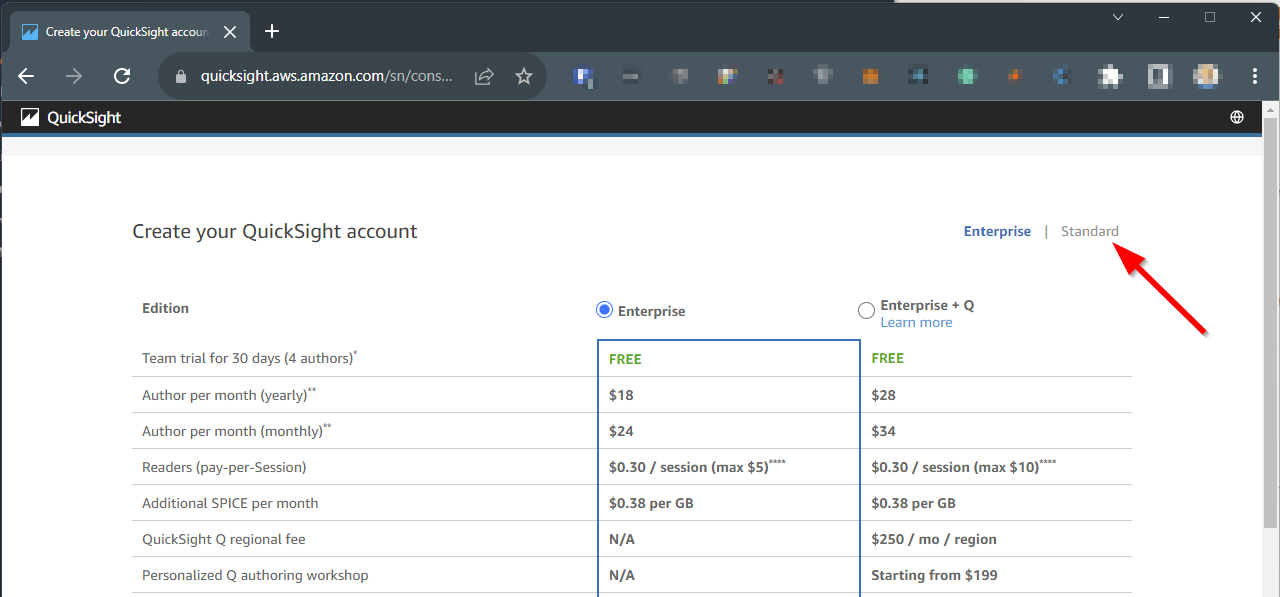Go back to the previous page
This screenshot has width=1280, height=597.
(x=27, y=76)
